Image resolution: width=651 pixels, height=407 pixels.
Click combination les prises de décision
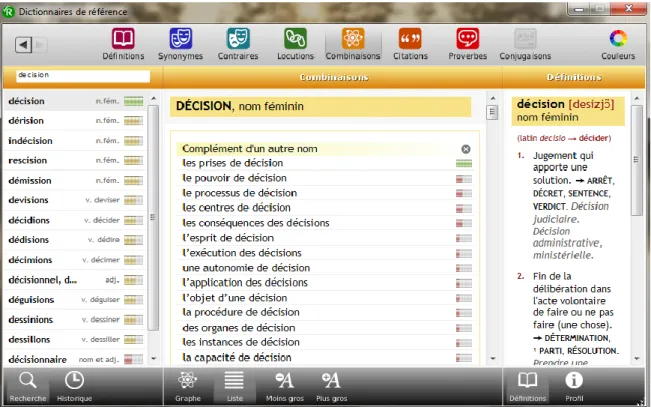click(x=232, y=163)
